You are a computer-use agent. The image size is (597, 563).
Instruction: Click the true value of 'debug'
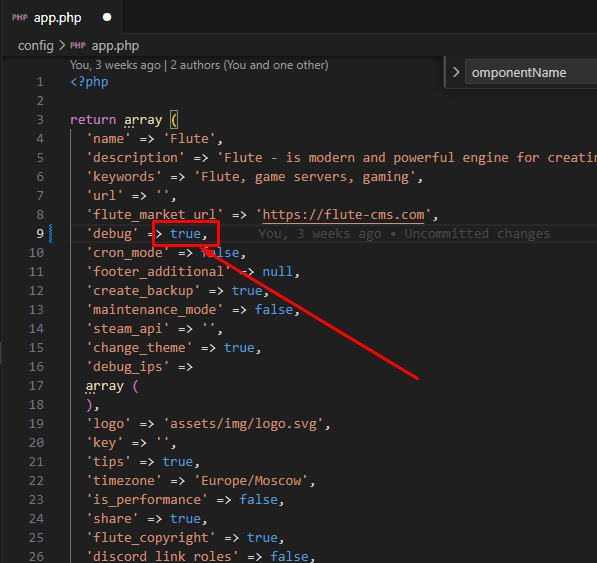[185, 234]
